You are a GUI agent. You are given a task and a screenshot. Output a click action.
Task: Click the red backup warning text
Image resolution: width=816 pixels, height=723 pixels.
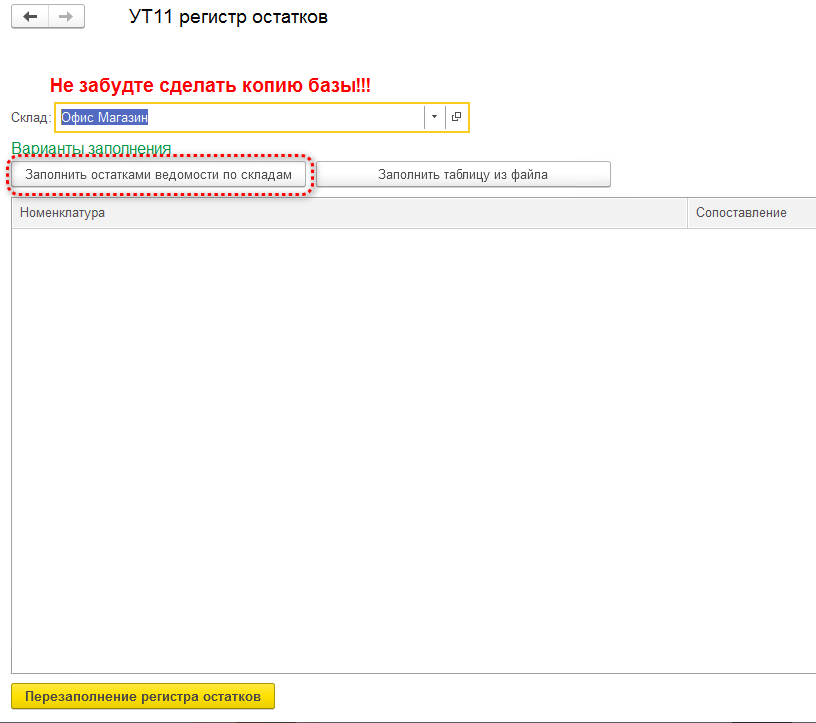point(210,85)
